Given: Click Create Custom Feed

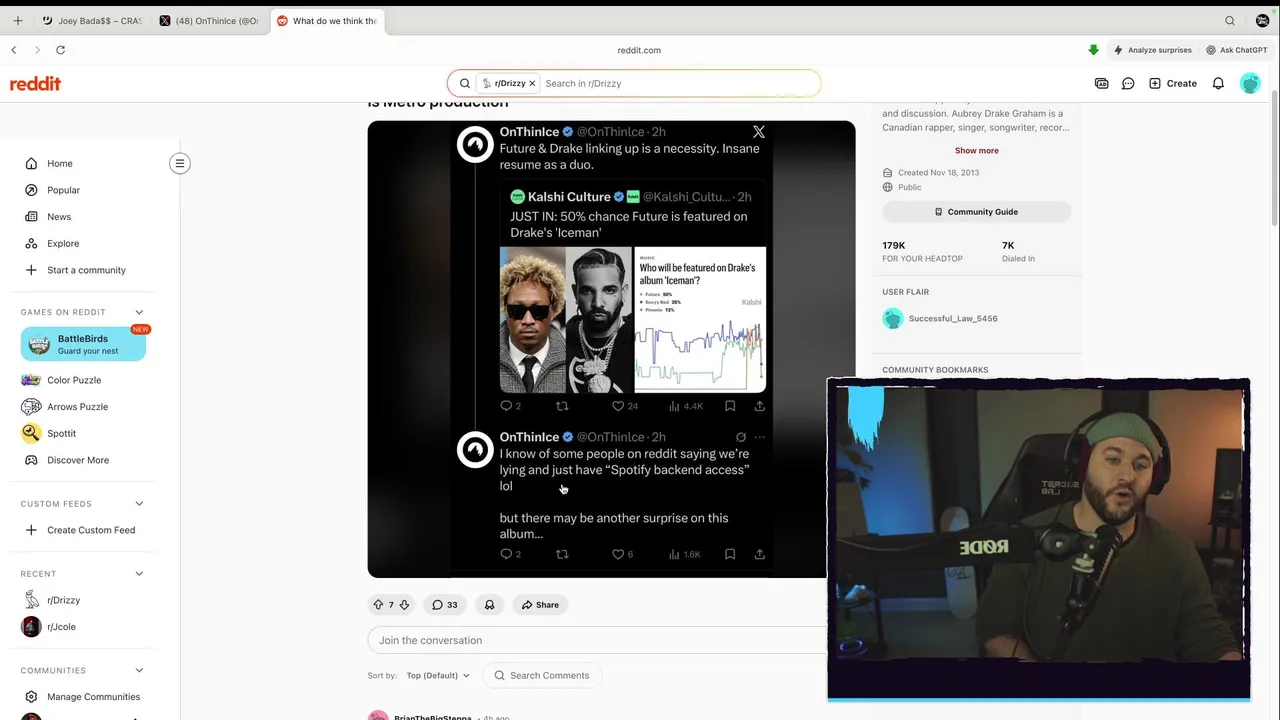Looking at the screenshot, I should (90, 530).
